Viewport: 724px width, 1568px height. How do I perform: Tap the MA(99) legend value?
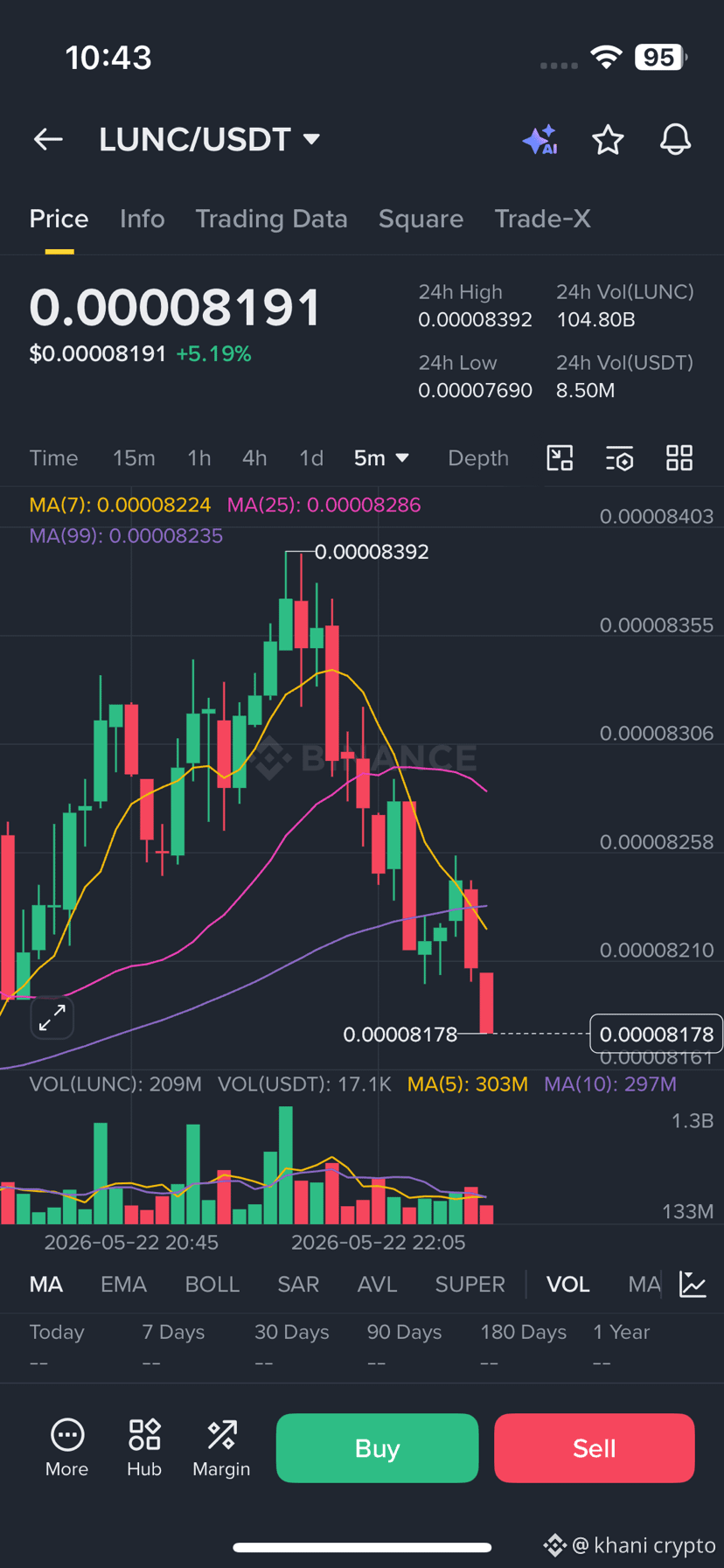(x=126, y=535)
